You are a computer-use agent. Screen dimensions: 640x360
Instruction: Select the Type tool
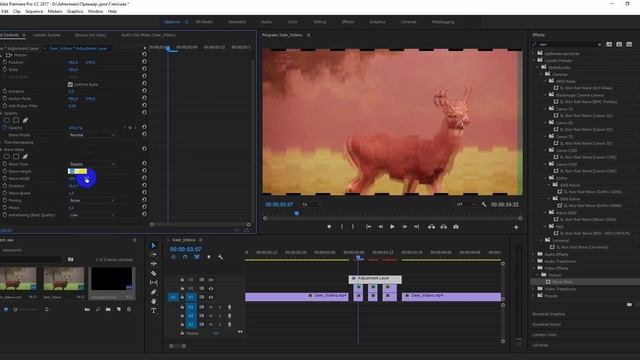pos(153,311)
